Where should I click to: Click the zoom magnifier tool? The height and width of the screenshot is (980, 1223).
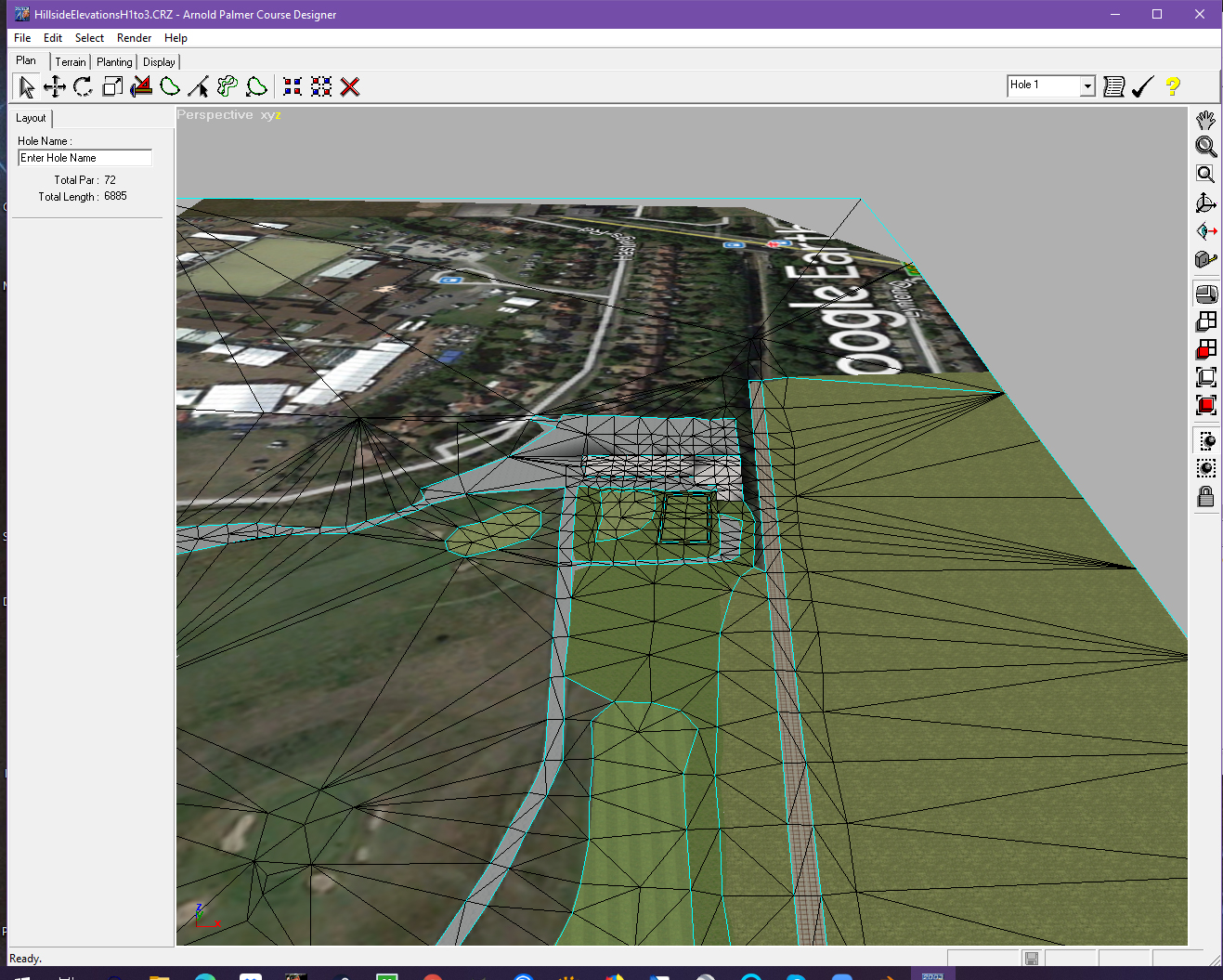point(1205,147)
